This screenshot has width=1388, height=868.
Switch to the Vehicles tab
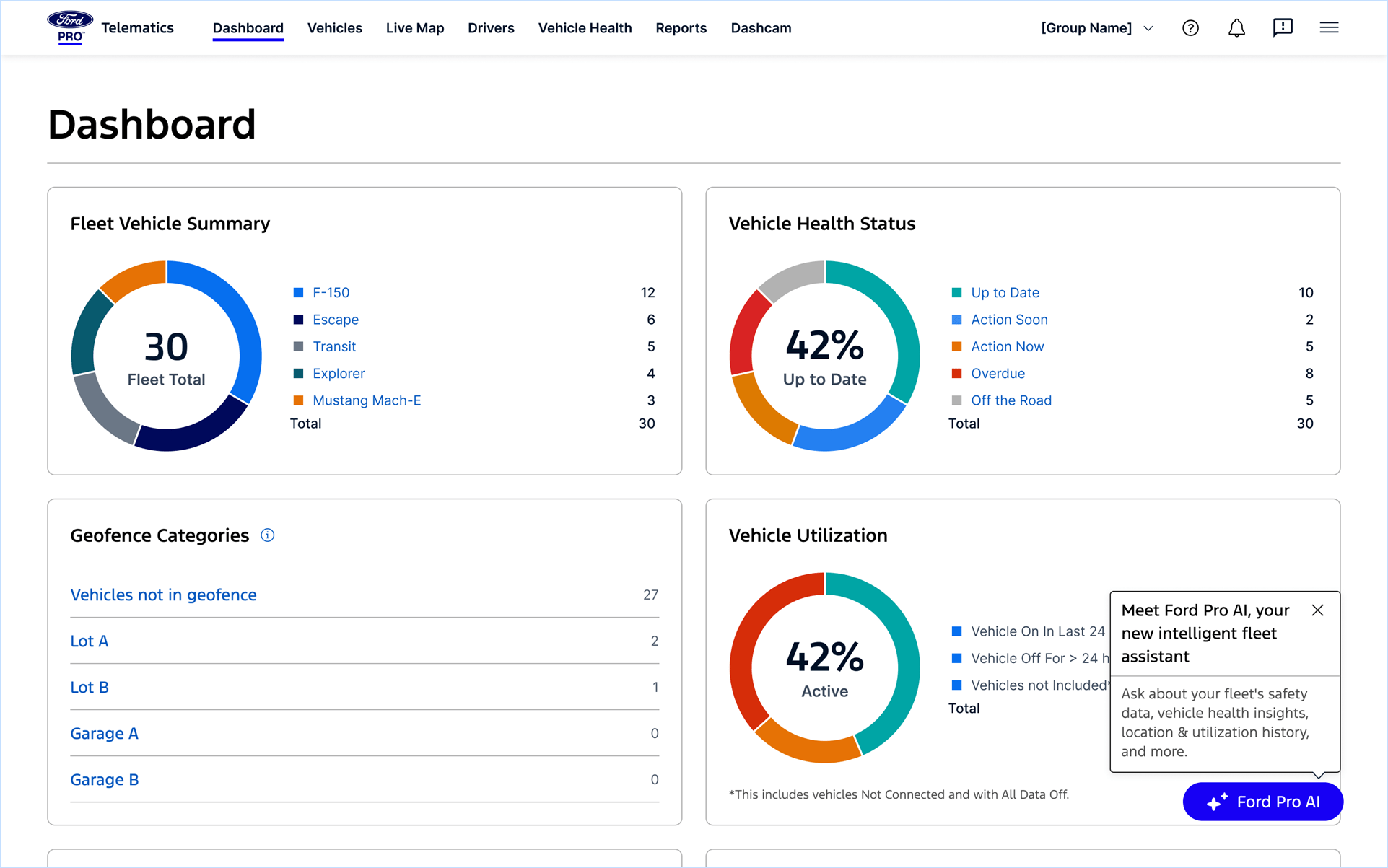point(334,28)
